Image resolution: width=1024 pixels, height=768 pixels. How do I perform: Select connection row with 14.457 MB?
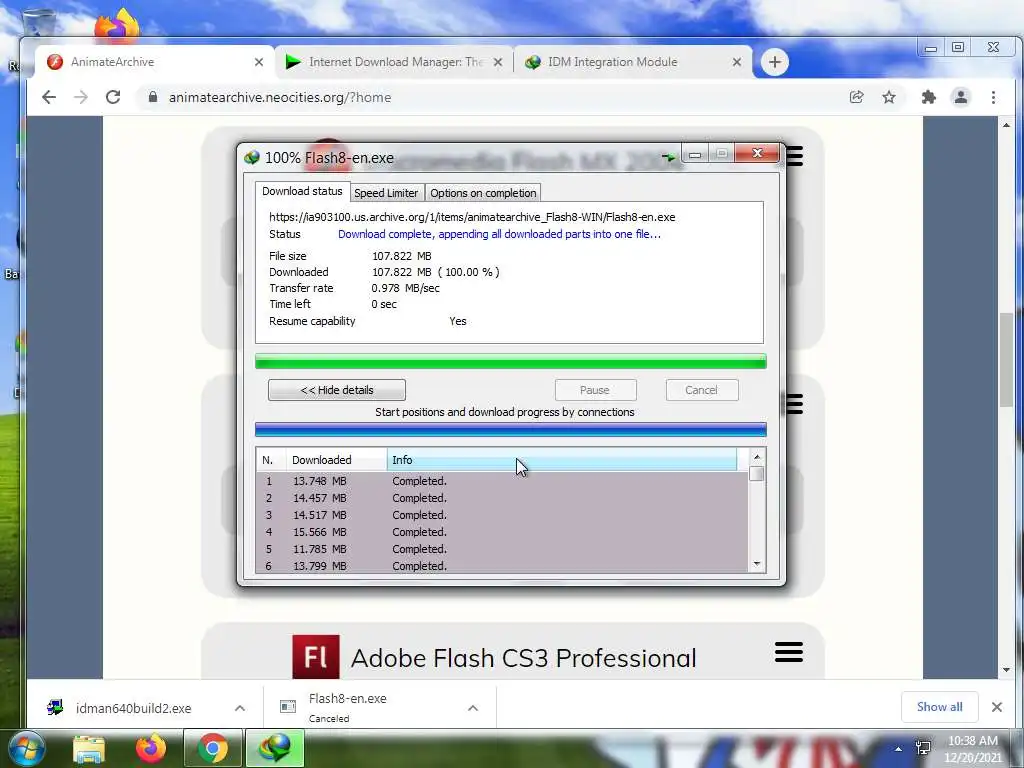point(502,498)
